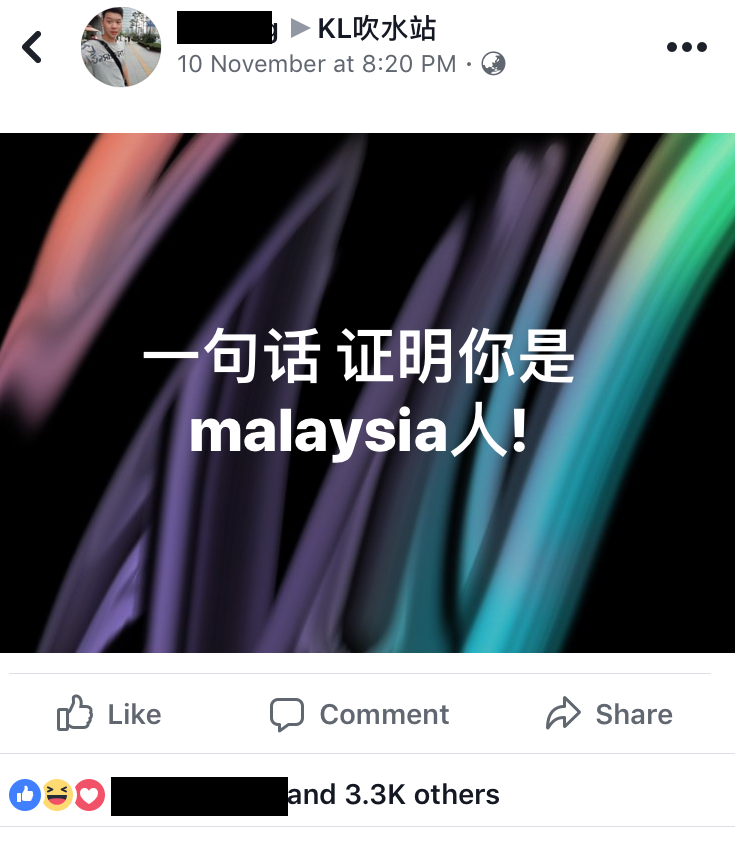Screen dimensions: 735x849
Task: Click the redacted reactor name beside reactions
Action: click(x=199, y=796)
